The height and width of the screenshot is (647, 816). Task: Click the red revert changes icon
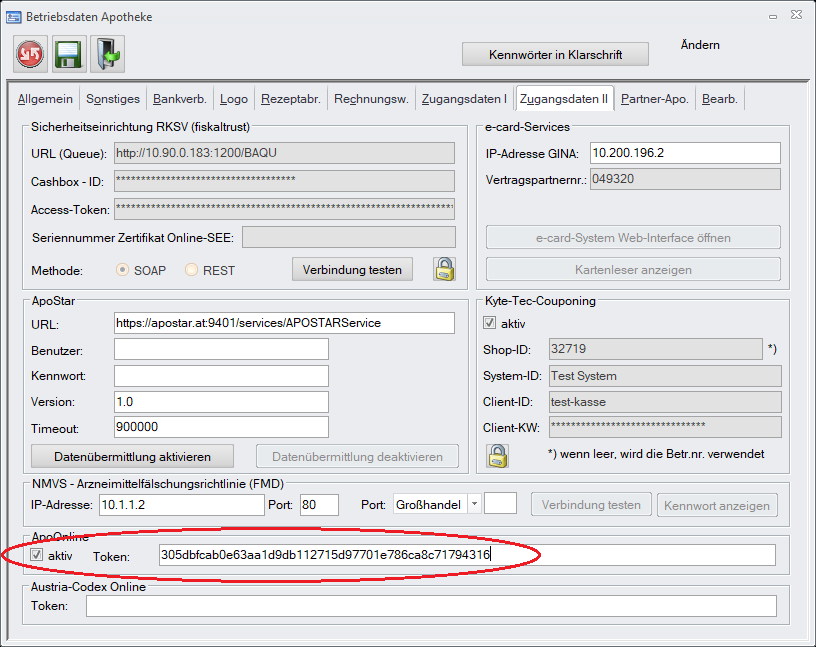[31, 54]
